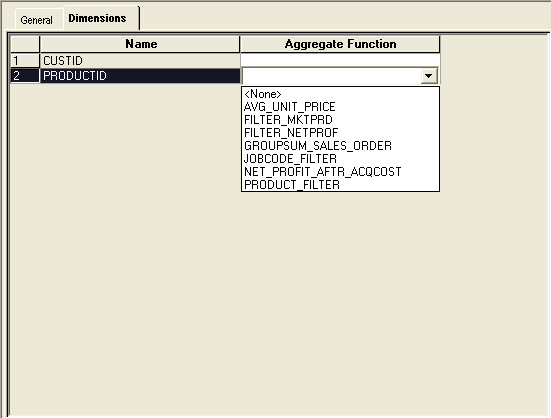551x418 pixels.
Task: Choose NET_PROFIT_AFTR_ACQCOST option
Action: (x=340, y=172)
